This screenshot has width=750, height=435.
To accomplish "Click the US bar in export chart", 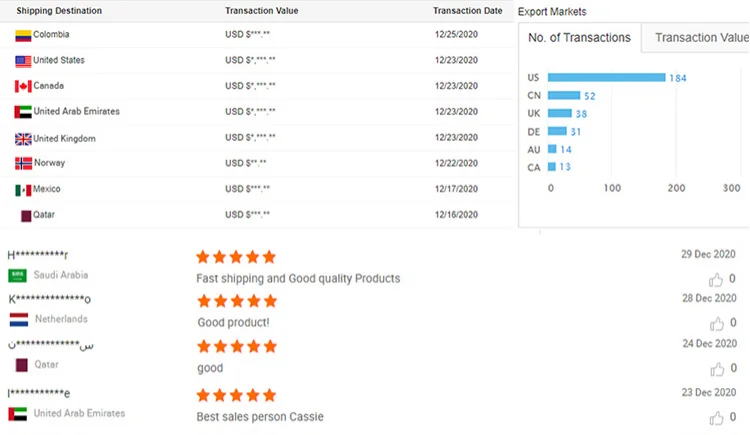I will (x=607, y=78).
